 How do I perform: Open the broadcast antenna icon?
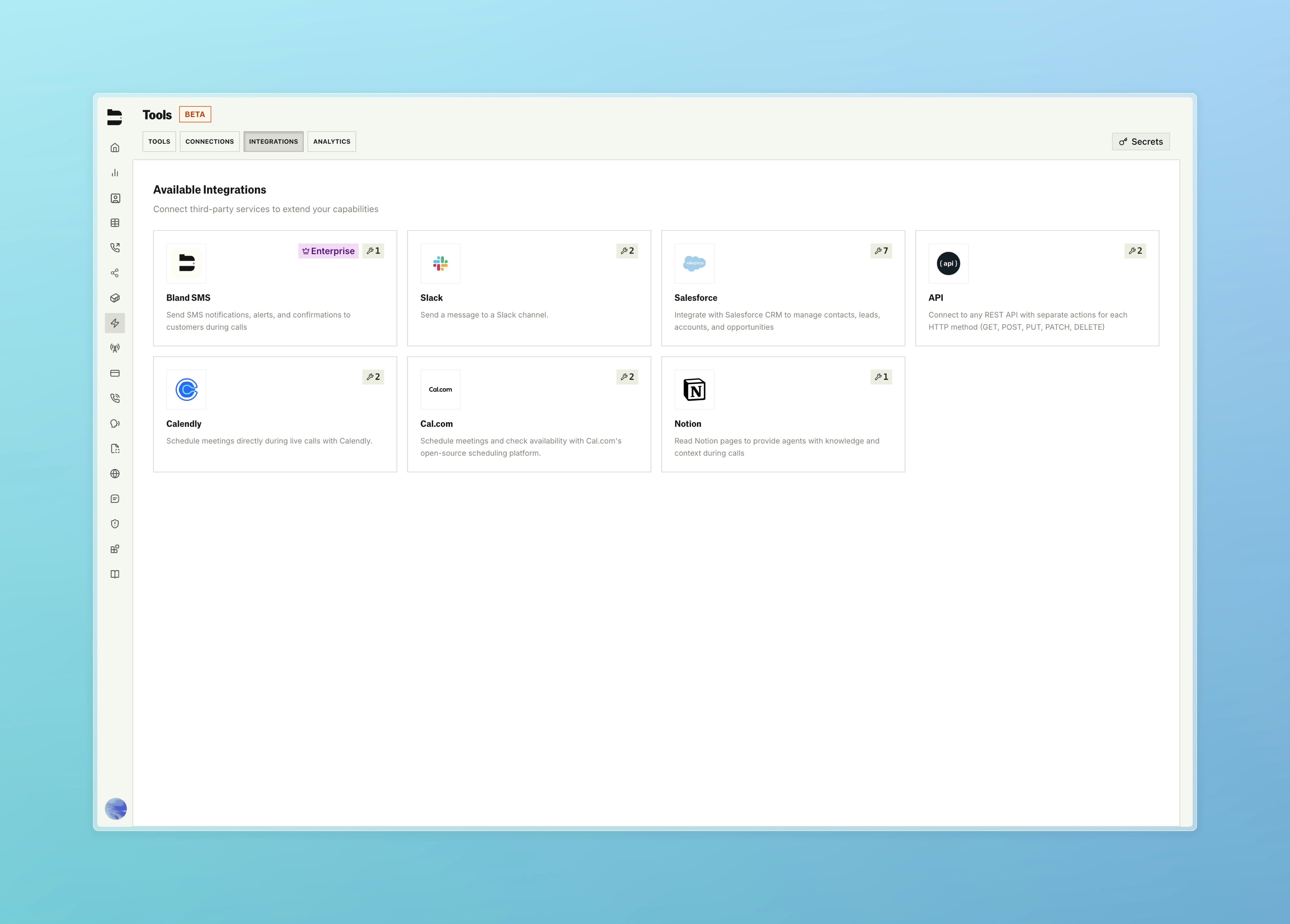[115, 347]
